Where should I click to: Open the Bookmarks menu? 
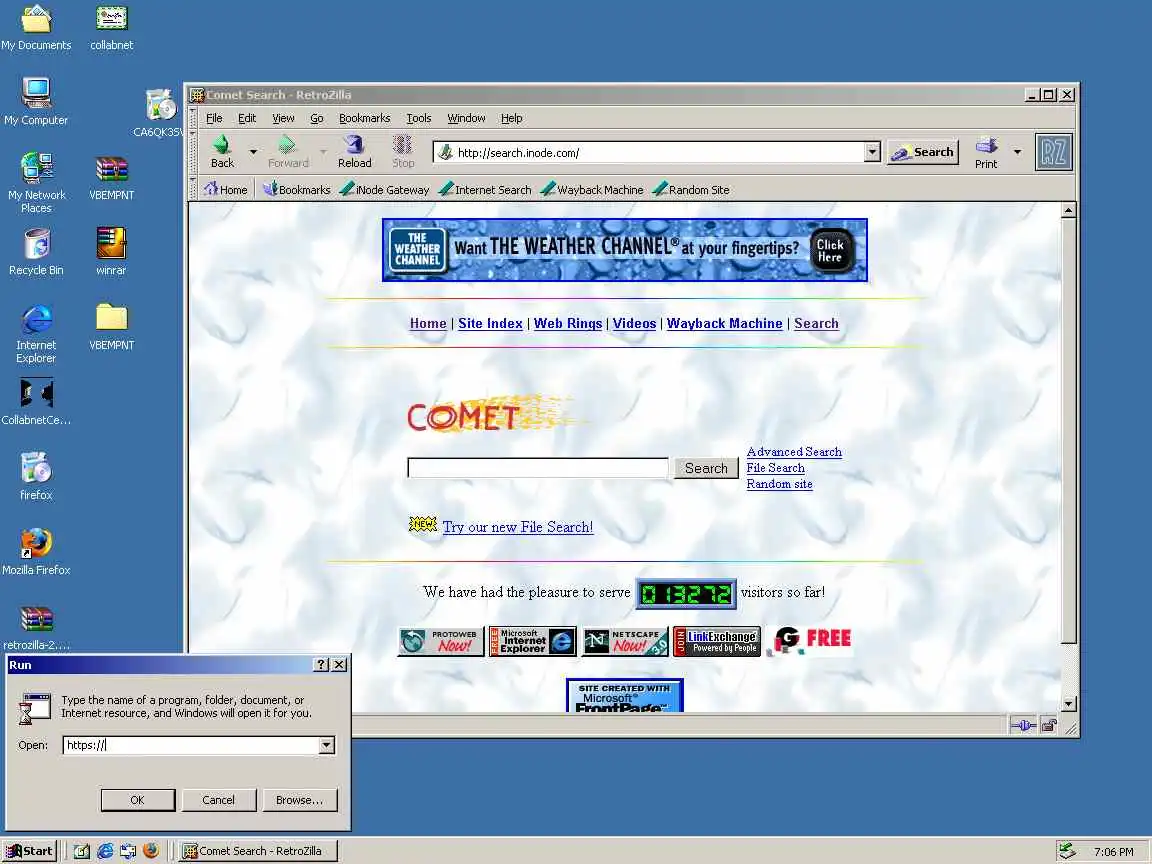click(x=364, y=118)
